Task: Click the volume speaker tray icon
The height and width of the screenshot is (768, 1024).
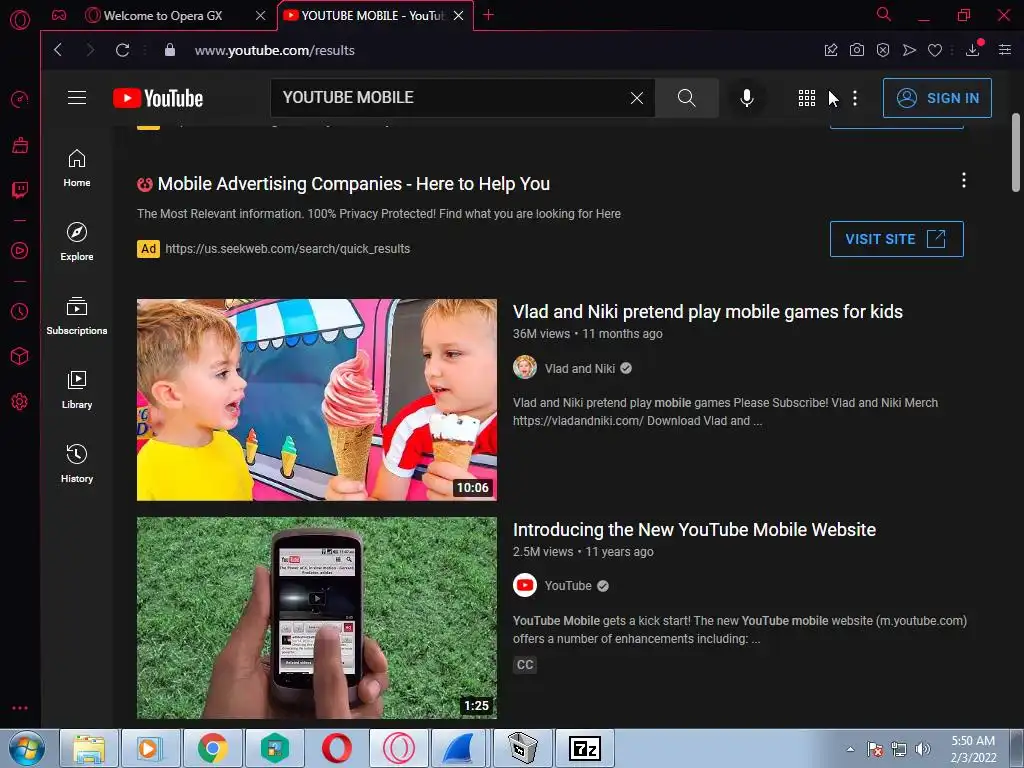Action: point(923,749)
